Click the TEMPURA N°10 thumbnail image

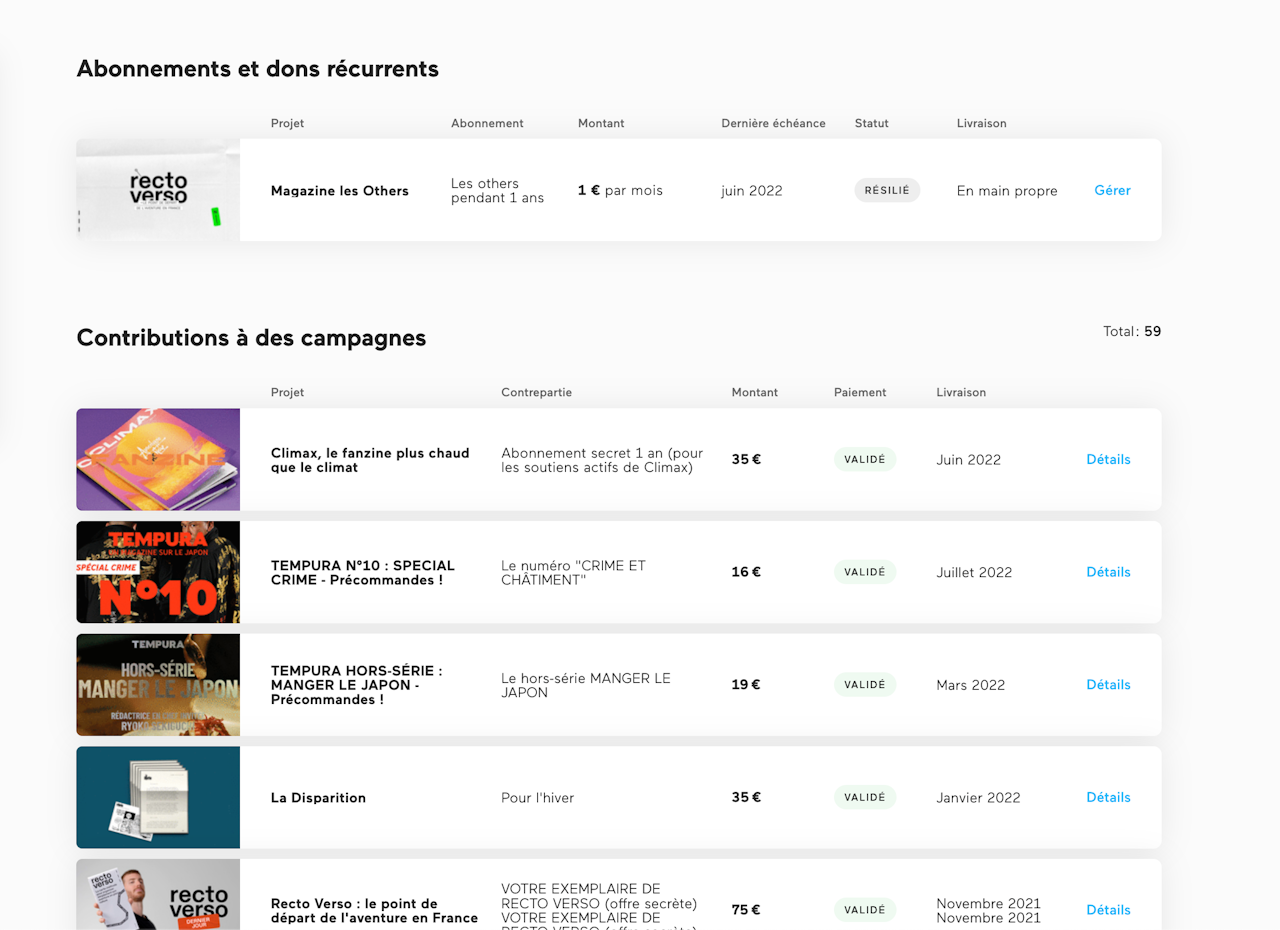click(x=158, y=572)
